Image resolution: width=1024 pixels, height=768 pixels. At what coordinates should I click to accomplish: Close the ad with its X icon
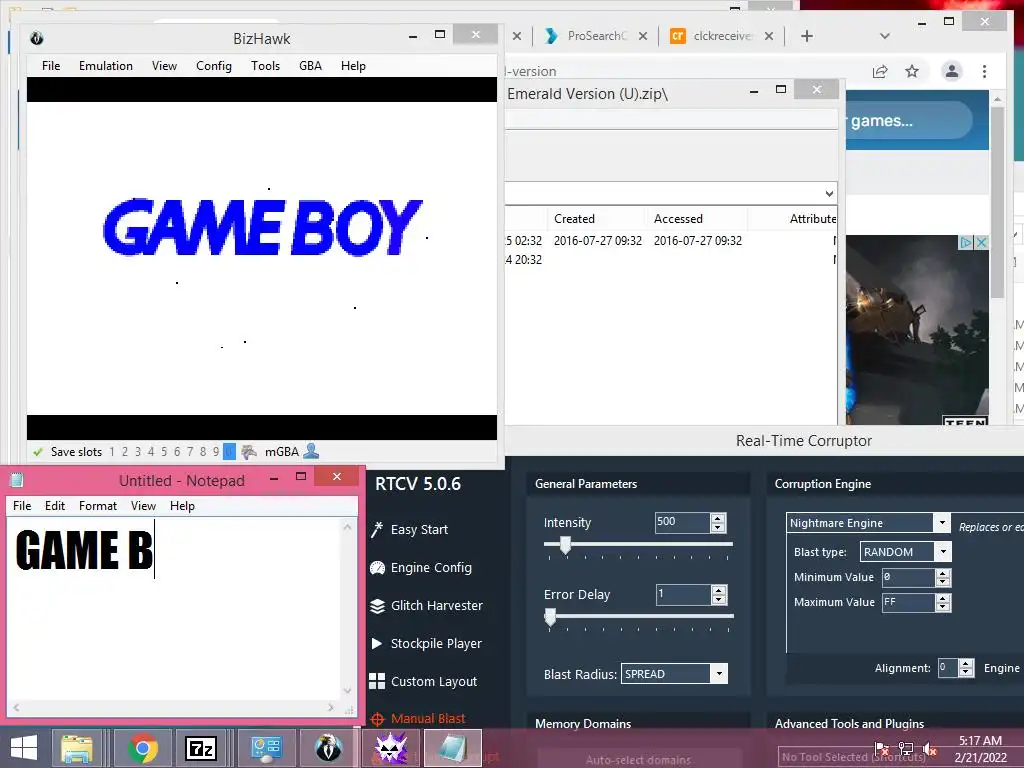[980, 243]
